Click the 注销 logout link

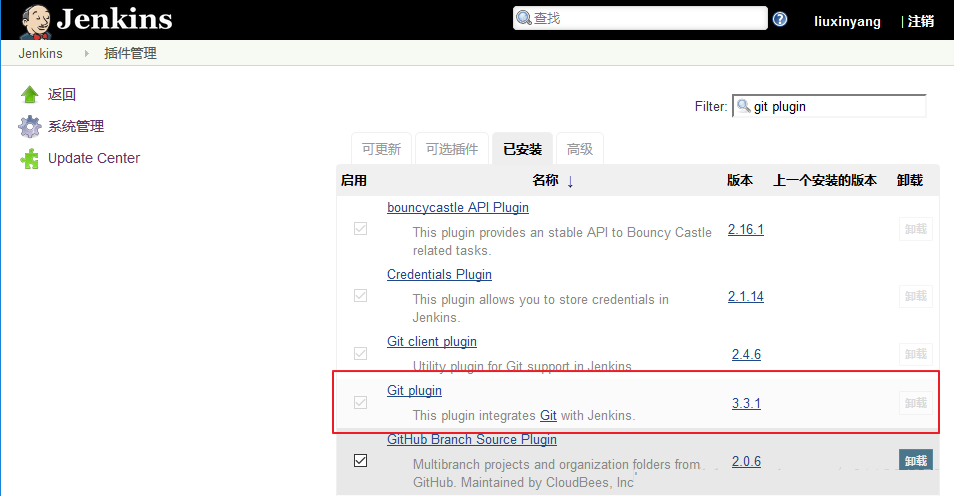click(x=921, y=21)
